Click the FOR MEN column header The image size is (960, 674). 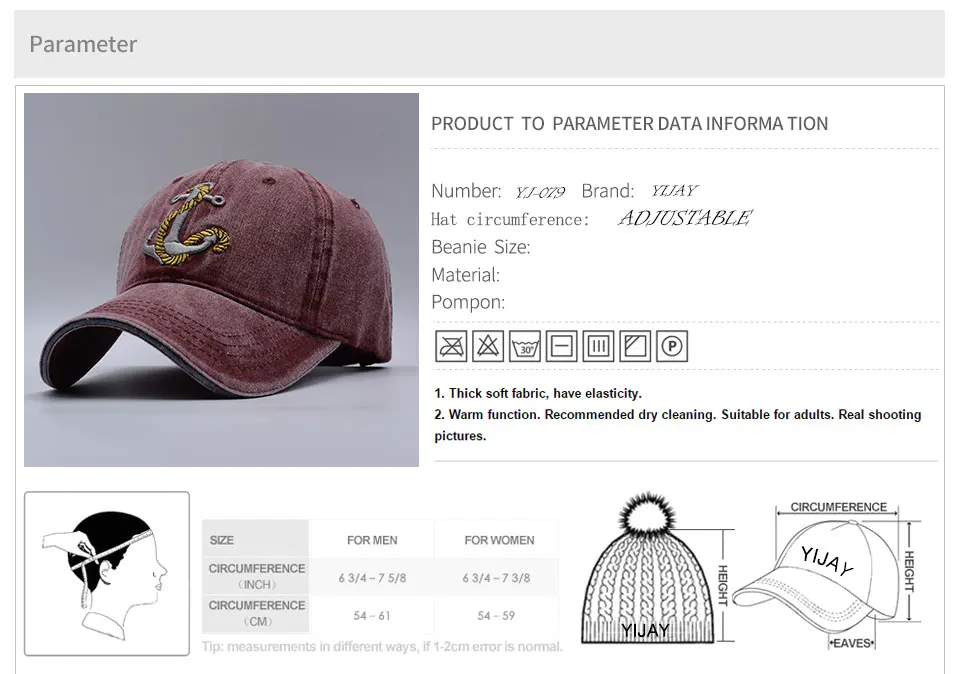[x=372, y=540]
